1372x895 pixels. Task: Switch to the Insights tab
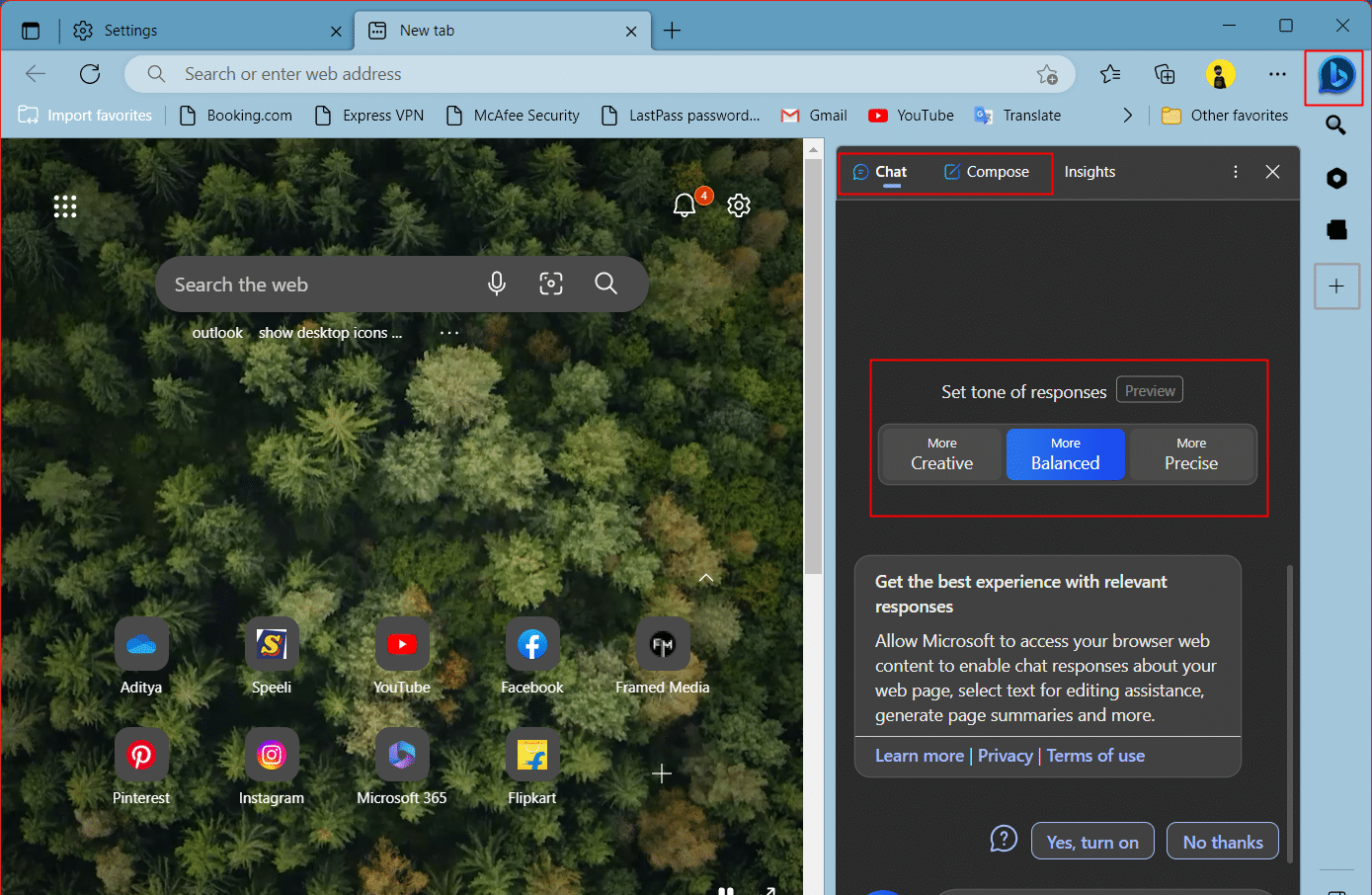(1090, 172)
